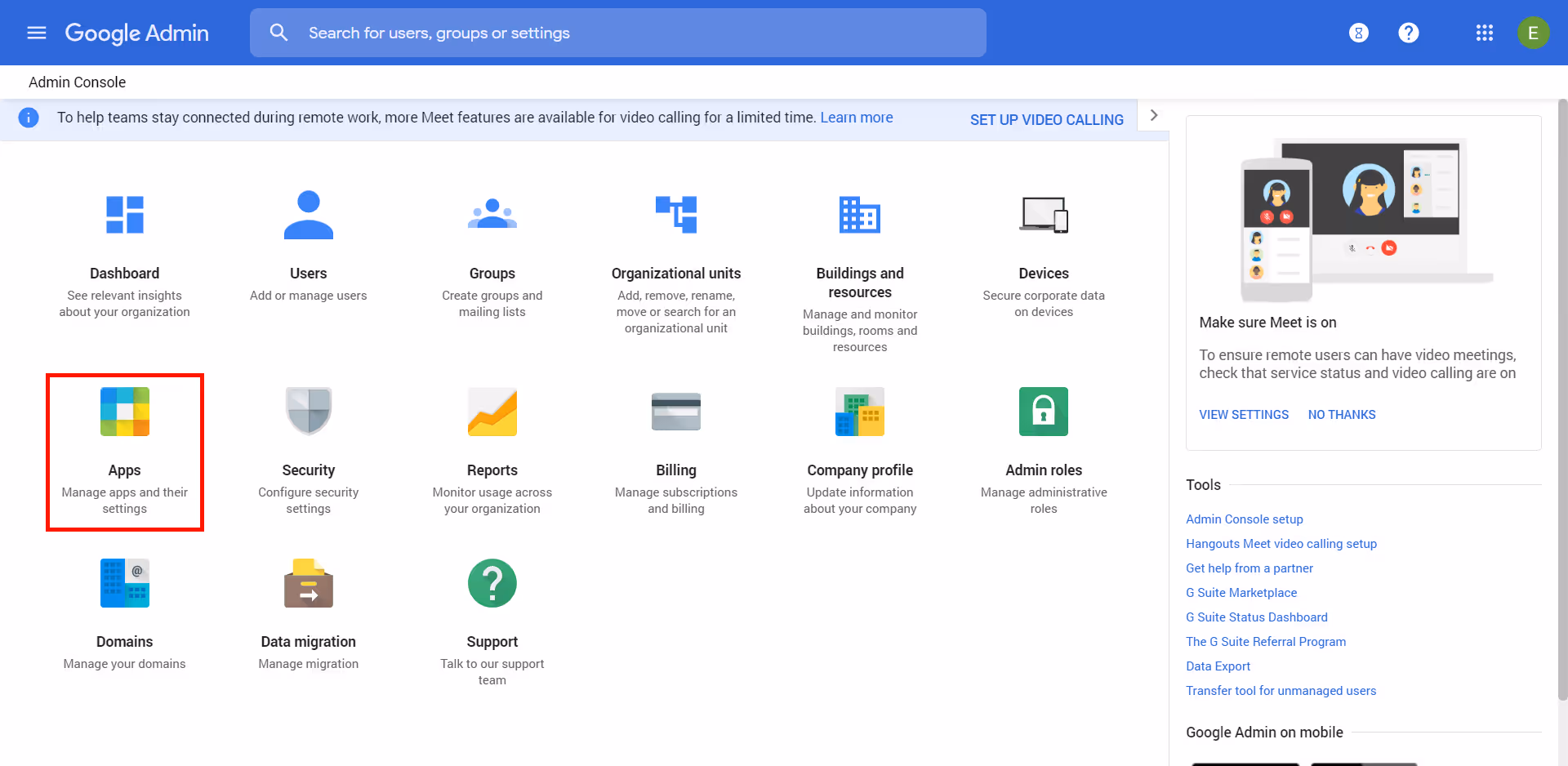Click the Dashboard title text
This screenshot has width=1568, height=766.
point(125,274)
